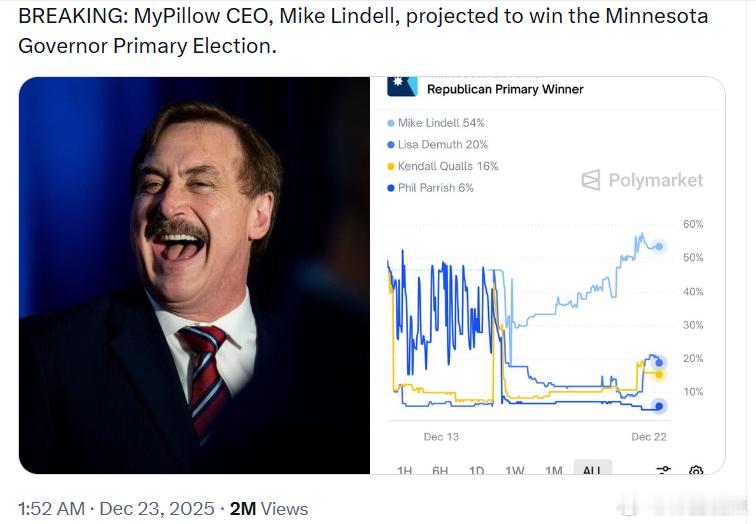This screenshot has height=524, width=756.
Task: Open the chart filter sliders icon
Action: point(663,470)
